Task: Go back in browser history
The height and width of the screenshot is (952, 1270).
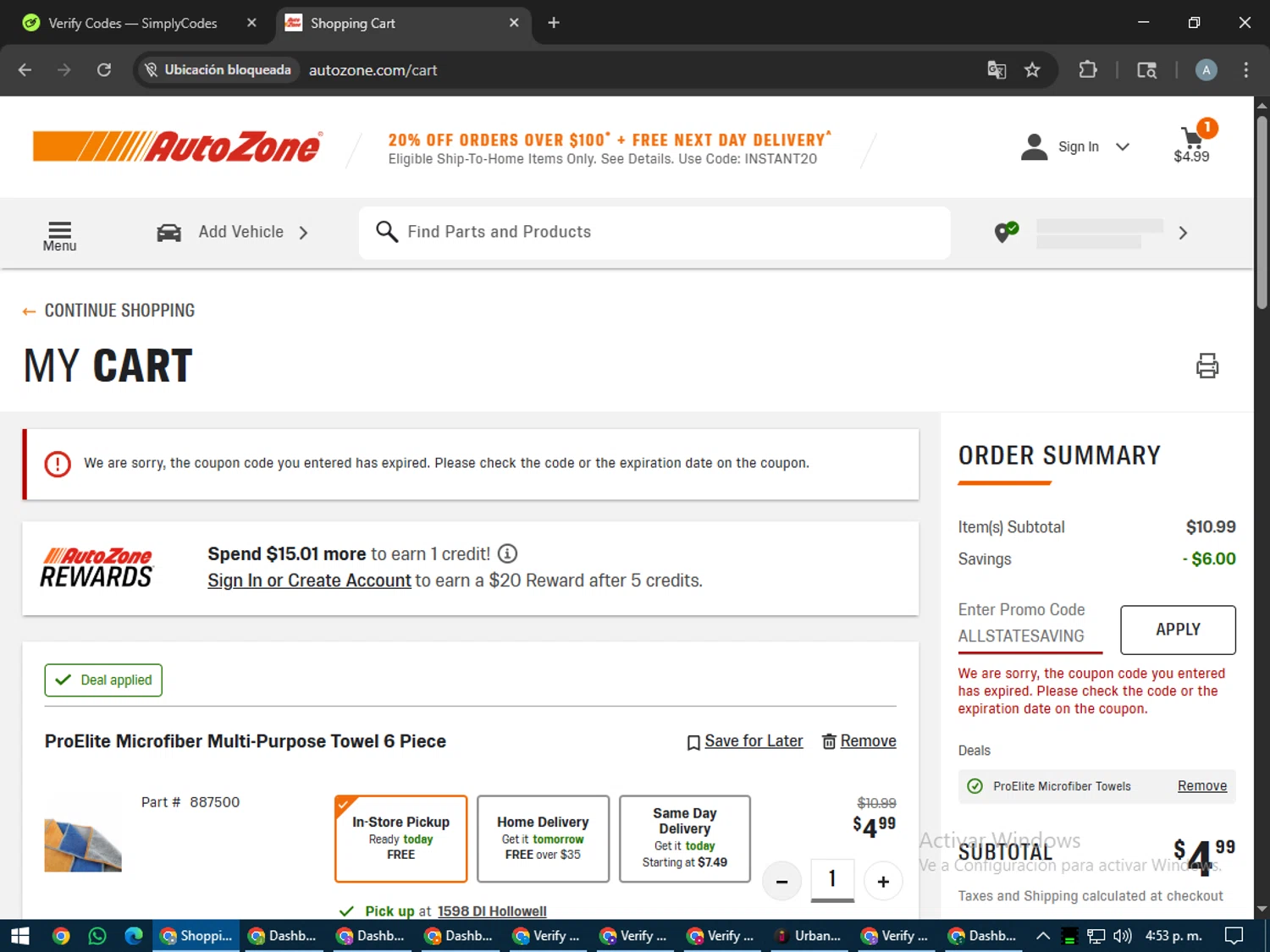Action: click(25, 70)
